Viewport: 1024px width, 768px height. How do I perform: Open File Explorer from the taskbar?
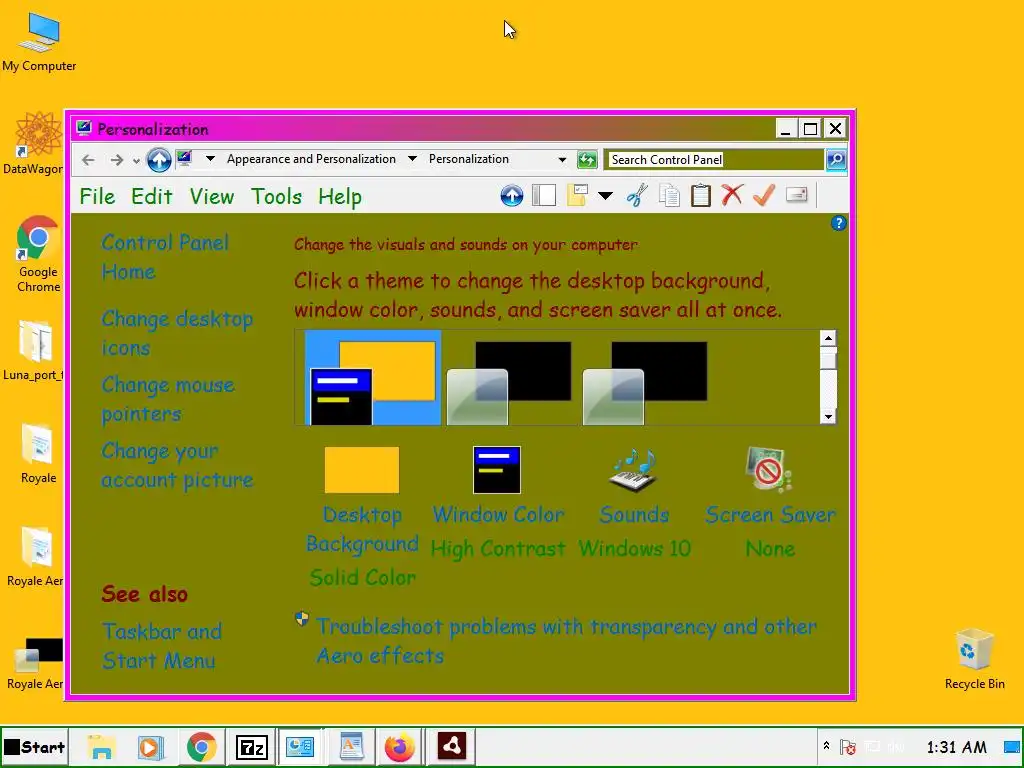tap(102, 746)
